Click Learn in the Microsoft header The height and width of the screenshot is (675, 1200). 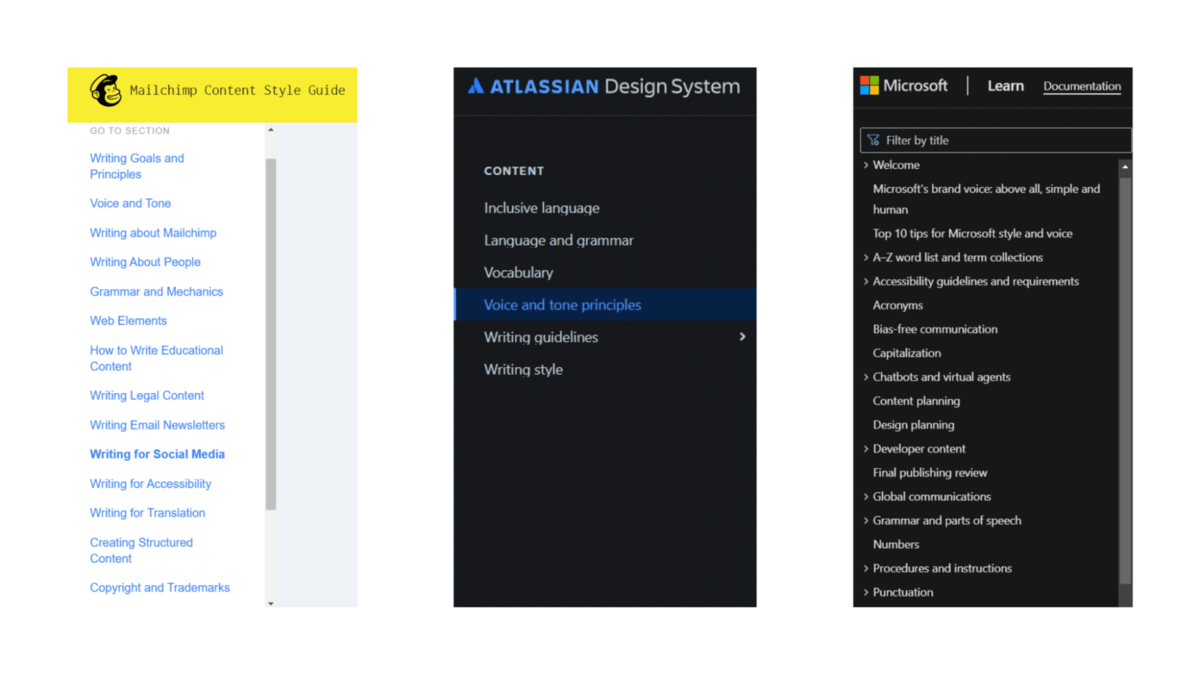[1005, 86]
